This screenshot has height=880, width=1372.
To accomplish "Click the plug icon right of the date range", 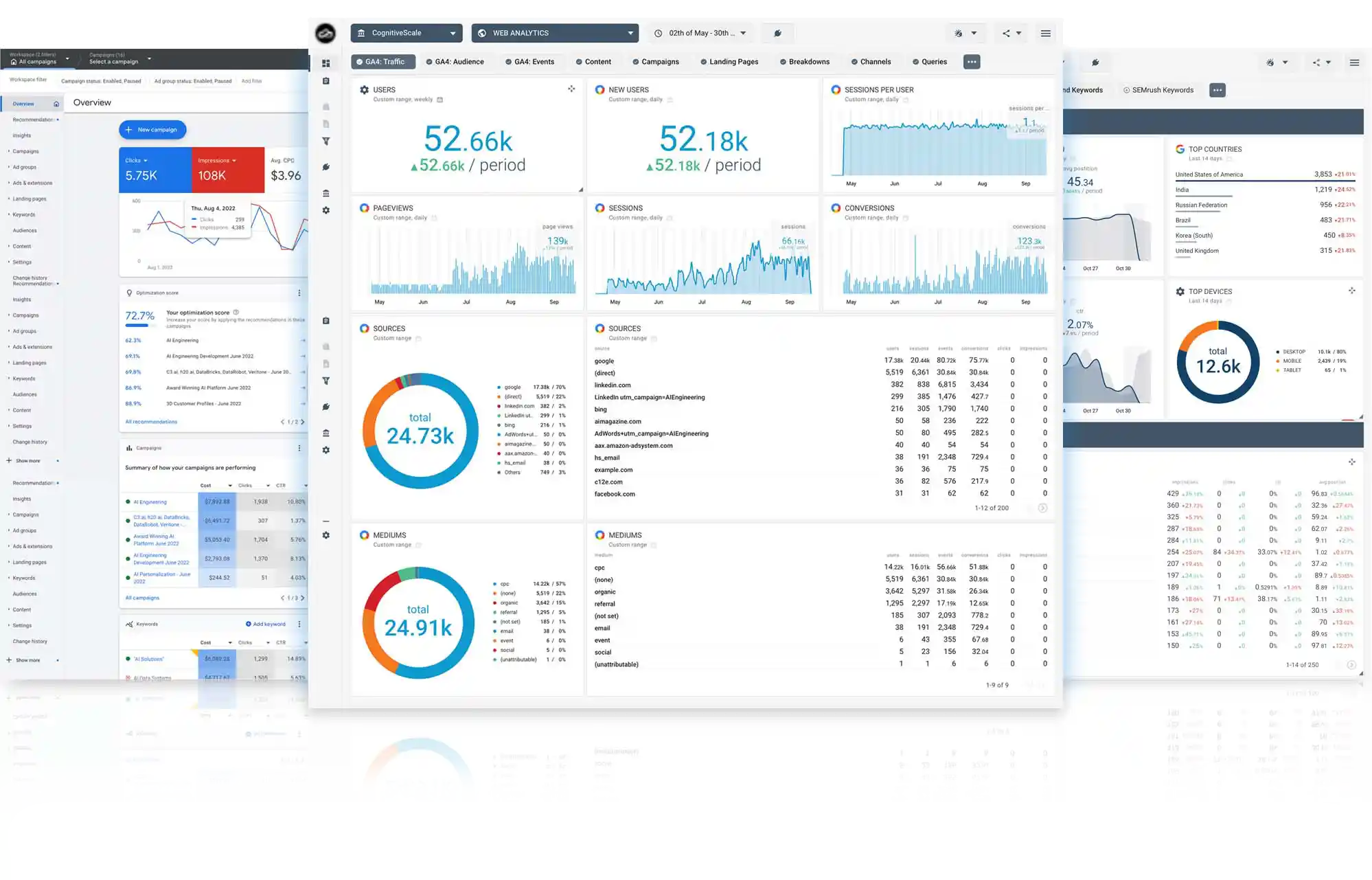I will [777, 33].
